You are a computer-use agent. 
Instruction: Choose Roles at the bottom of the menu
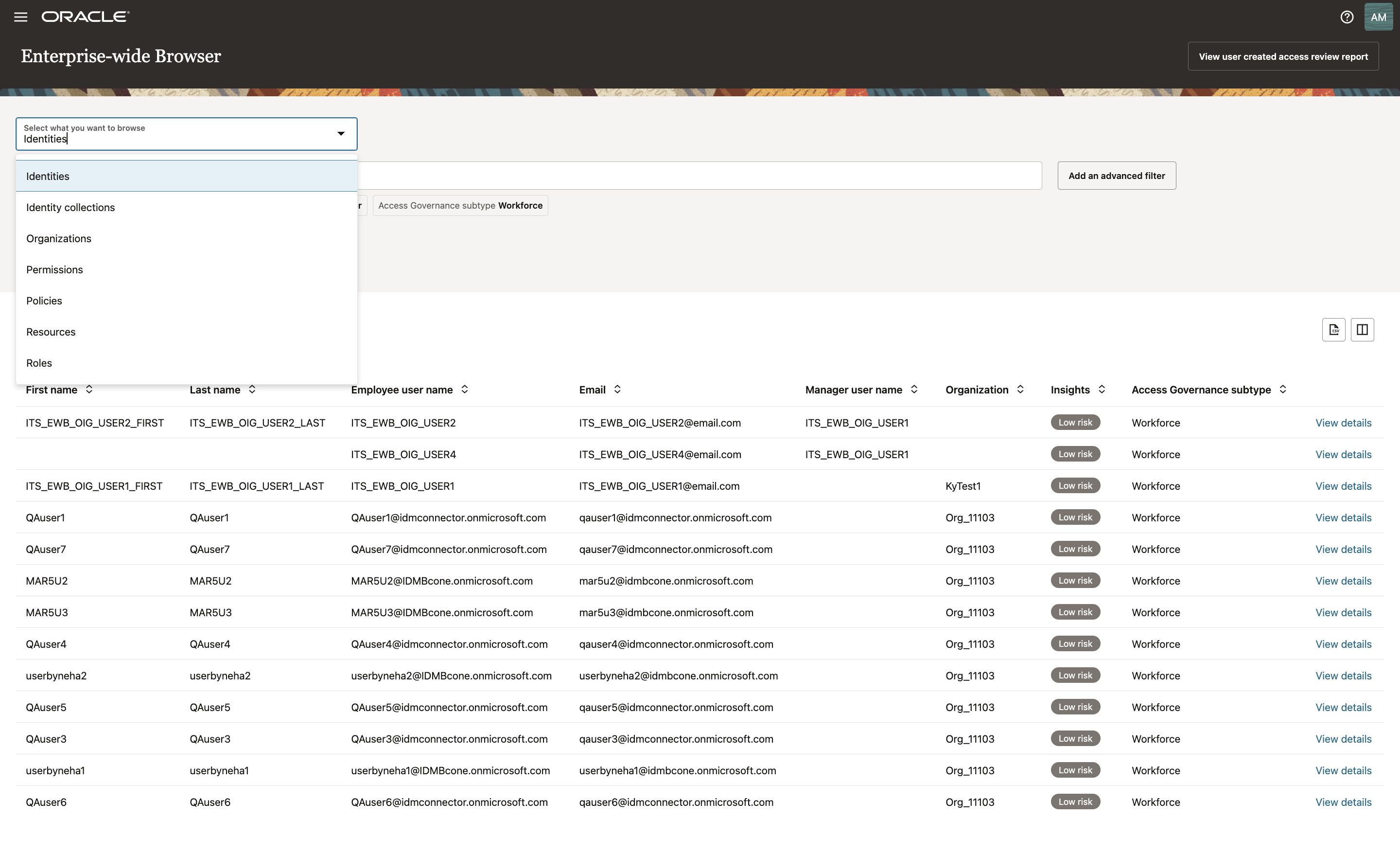click(38, 363)
